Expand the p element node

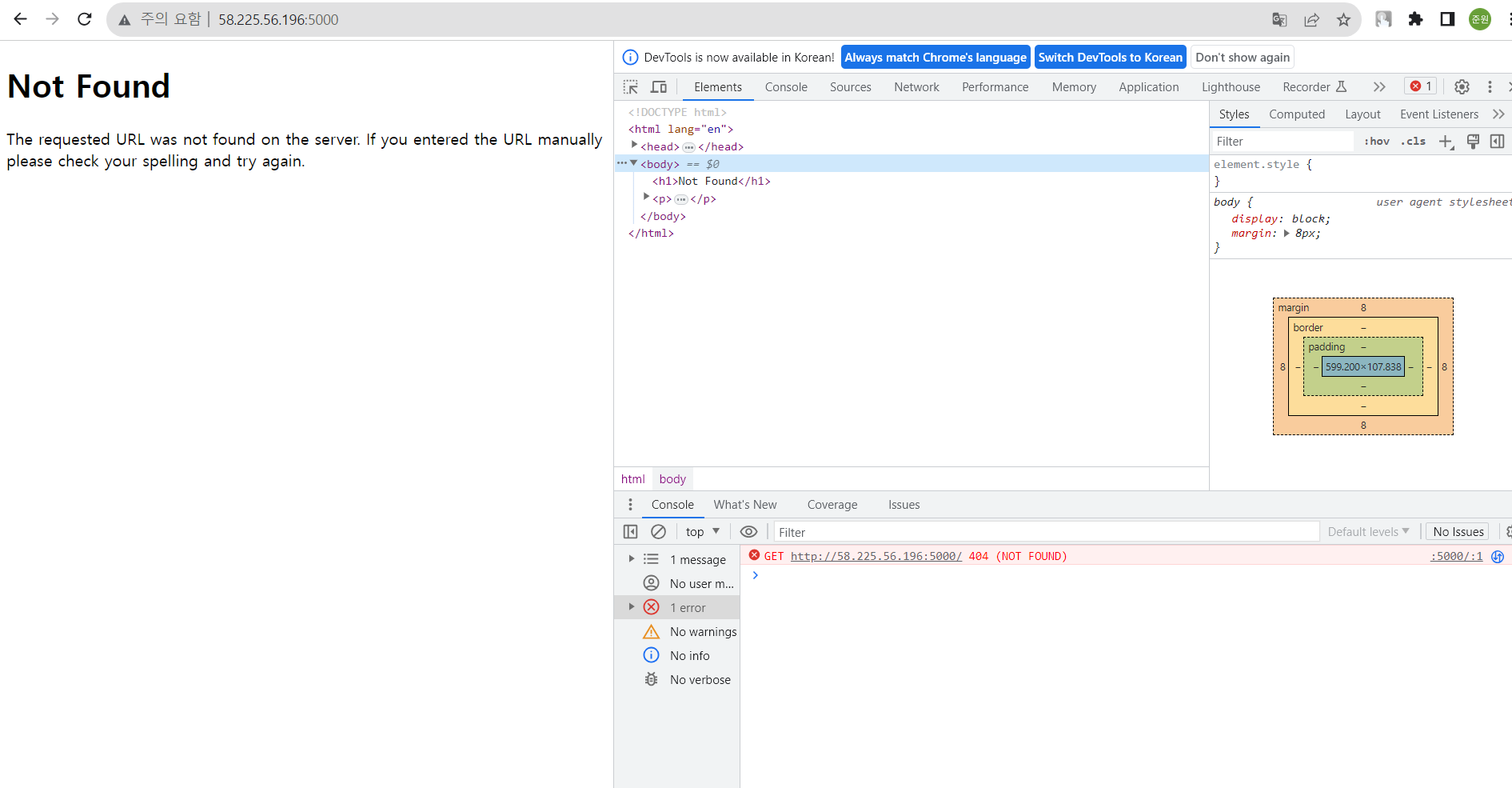tap(646, 198)
